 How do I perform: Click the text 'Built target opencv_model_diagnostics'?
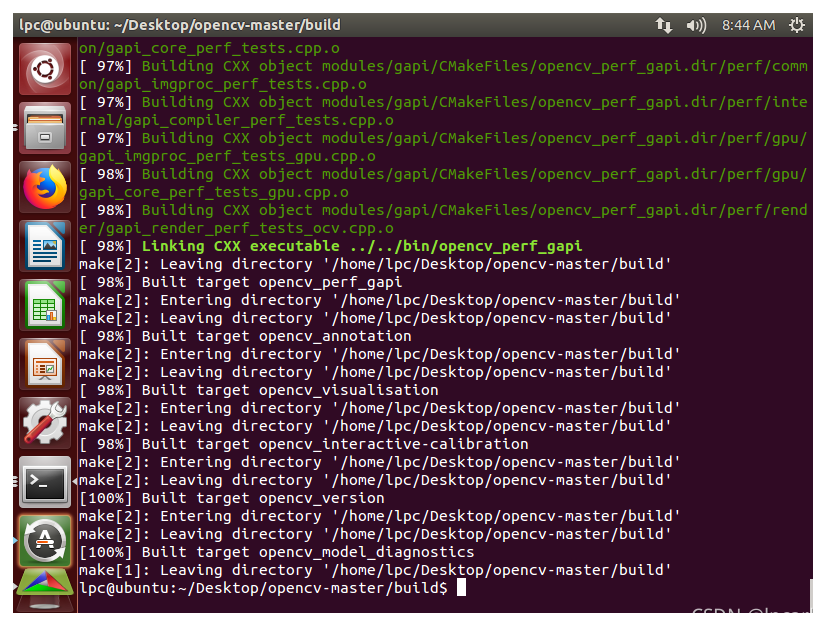[x=308, y=552]
